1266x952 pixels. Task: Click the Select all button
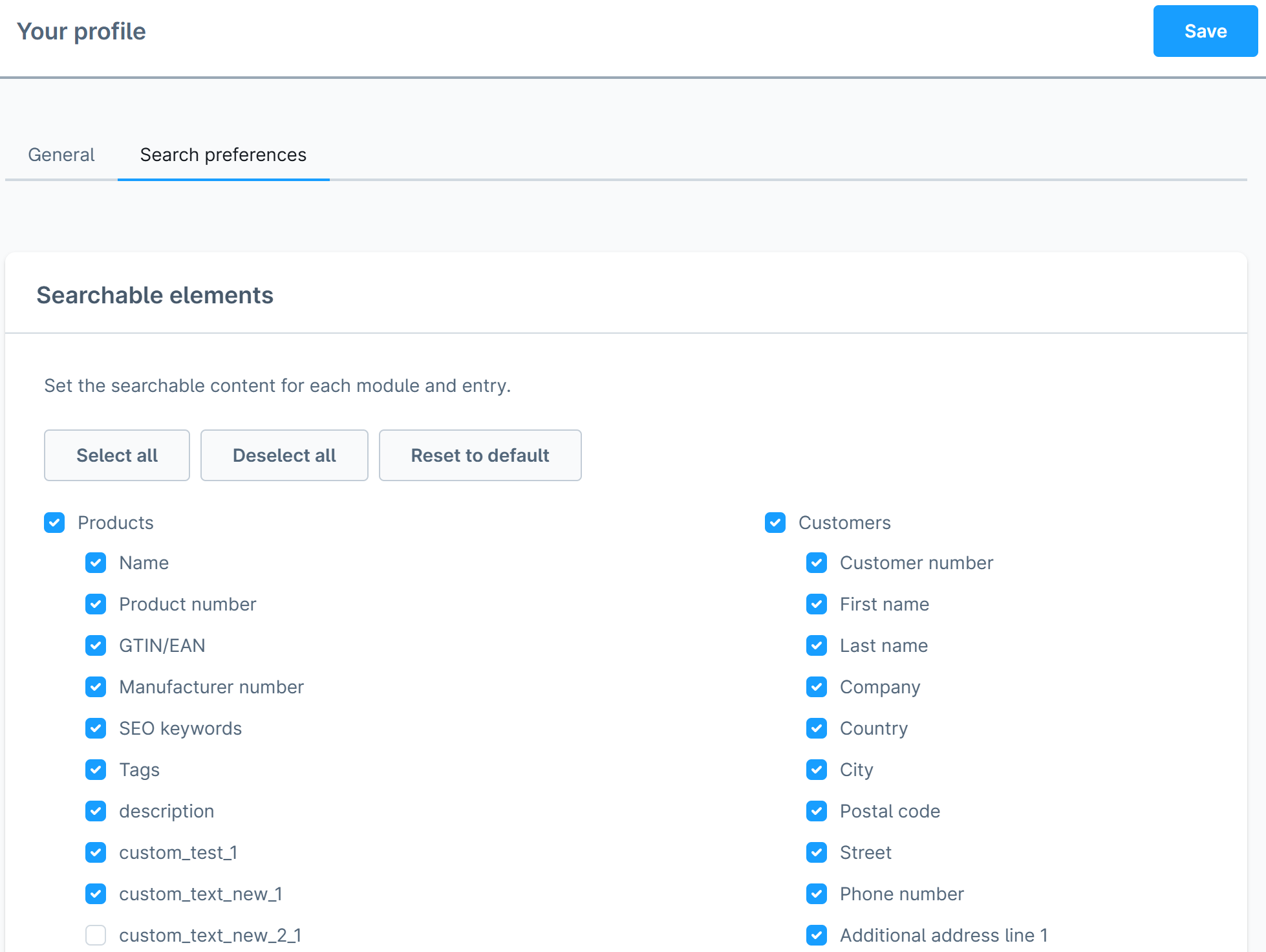[x=117, y=455]
